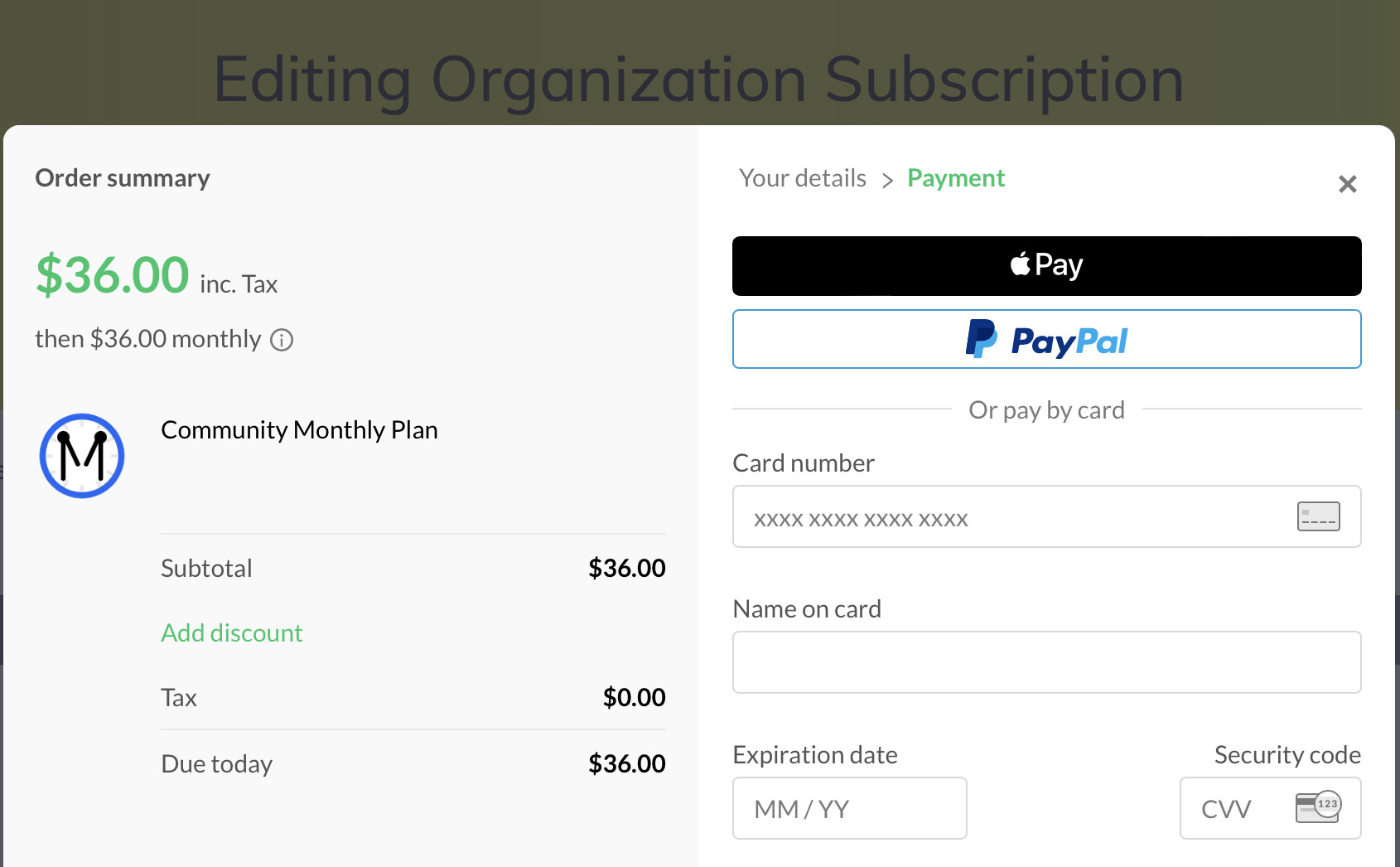Choose PayPal as payment method

pos(1046,339)
